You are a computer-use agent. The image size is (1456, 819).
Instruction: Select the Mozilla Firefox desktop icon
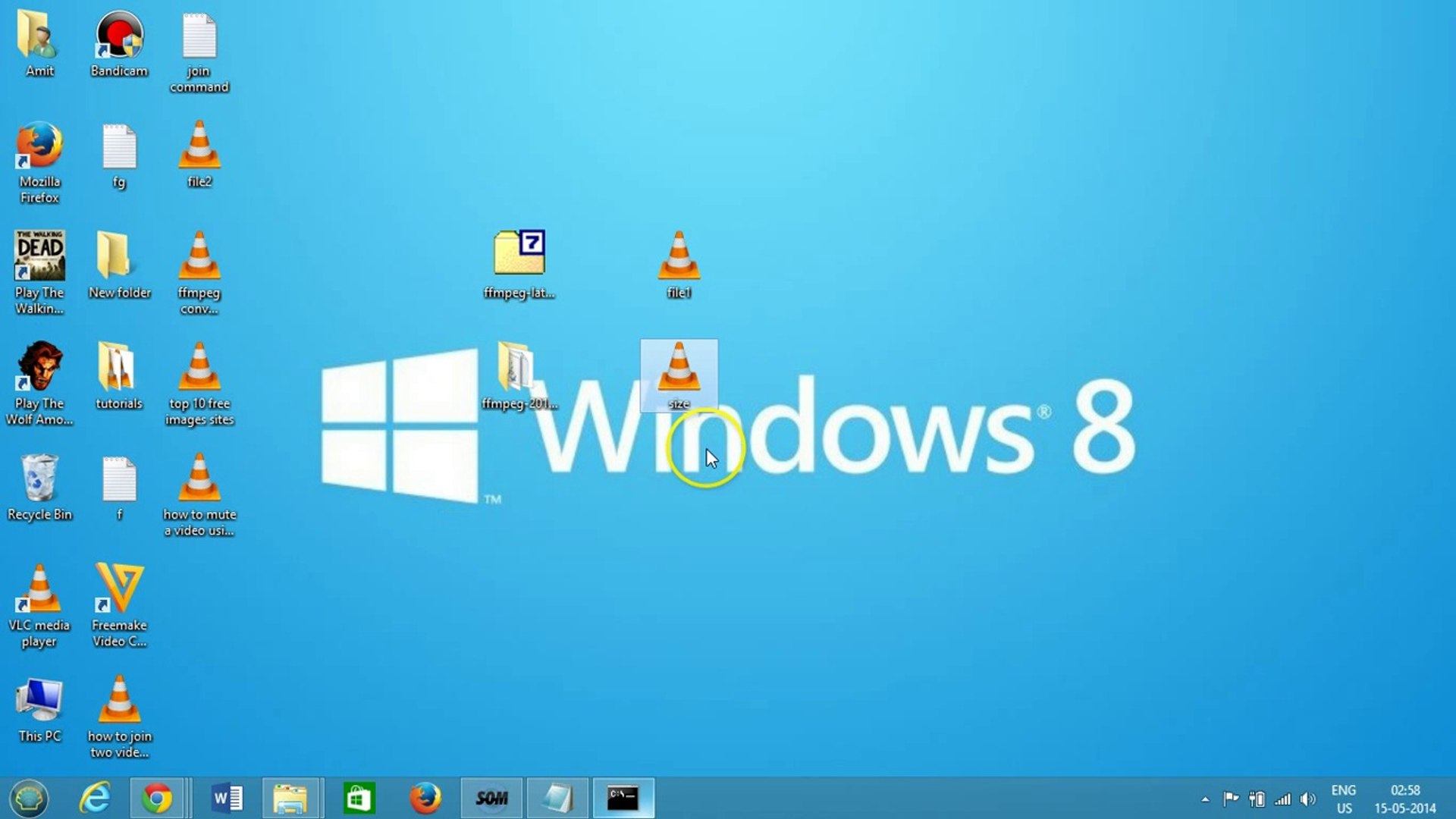(39, 146)
